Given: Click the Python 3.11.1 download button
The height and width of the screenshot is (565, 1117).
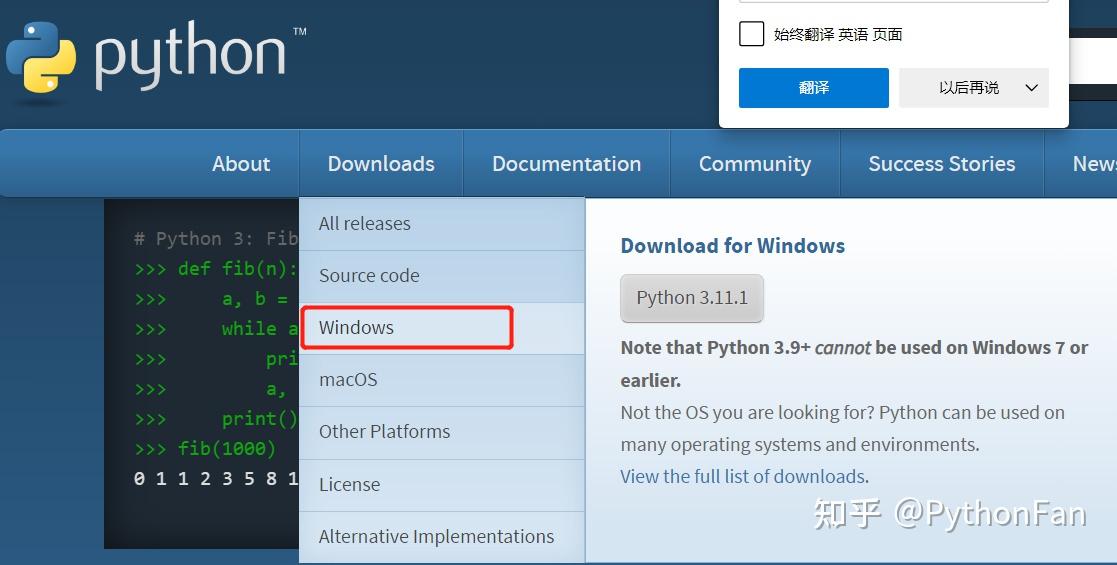Looking at the screenshot, I should coord(692,298).
